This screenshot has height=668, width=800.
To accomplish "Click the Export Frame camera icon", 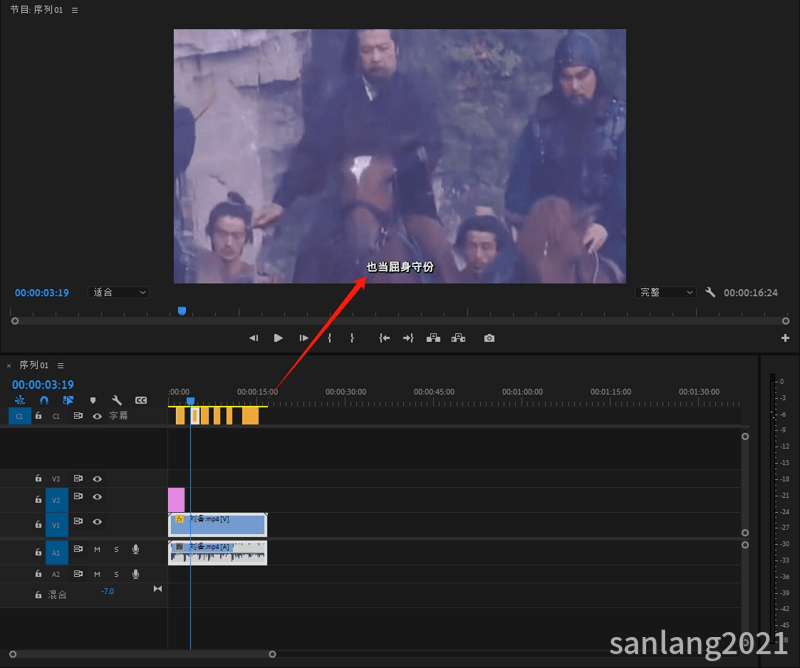I will pos(489,338).
